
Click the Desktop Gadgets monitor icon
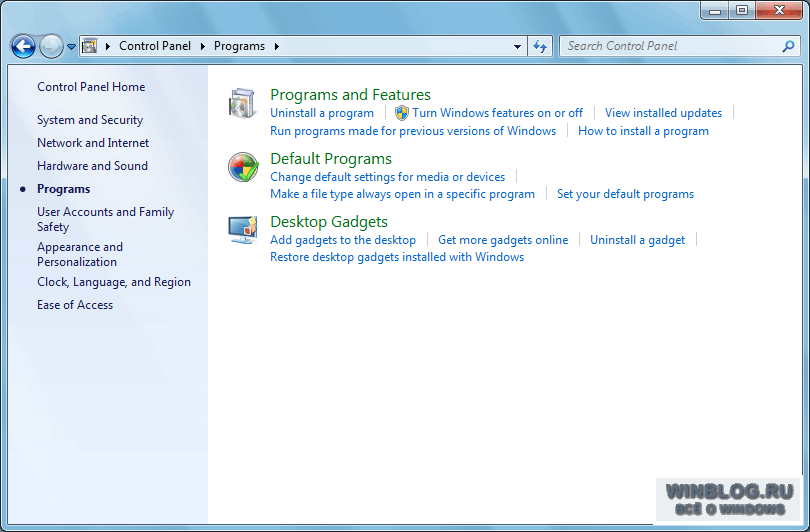coord(243,230)
